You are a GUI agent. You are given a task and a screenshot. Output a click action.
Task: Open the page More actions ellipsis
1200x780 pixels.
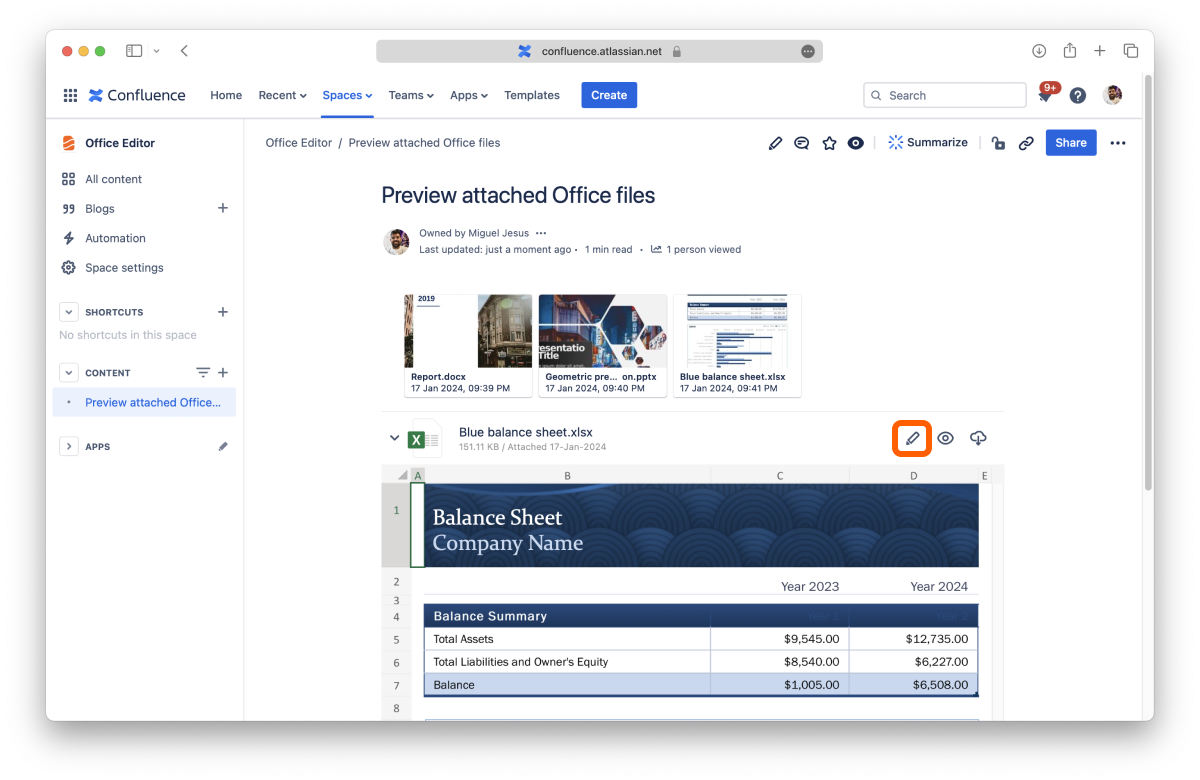coord(1118,143)
